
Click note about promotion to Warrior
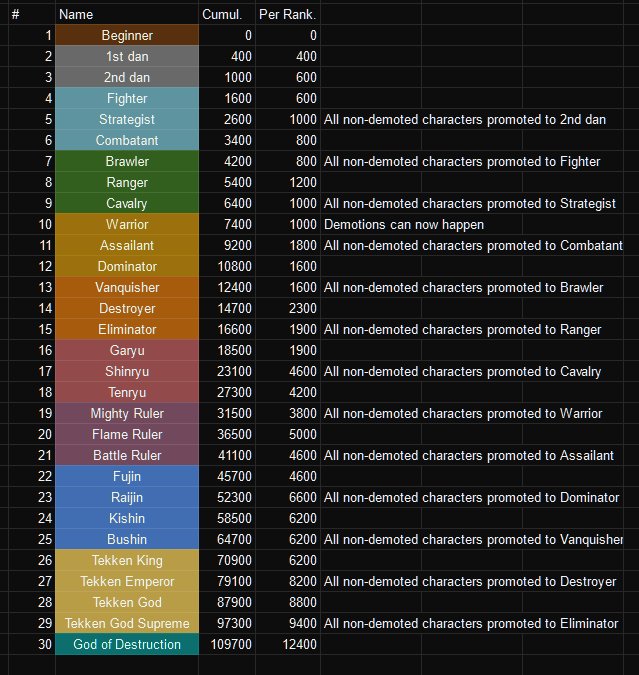[x=463, y=414]
